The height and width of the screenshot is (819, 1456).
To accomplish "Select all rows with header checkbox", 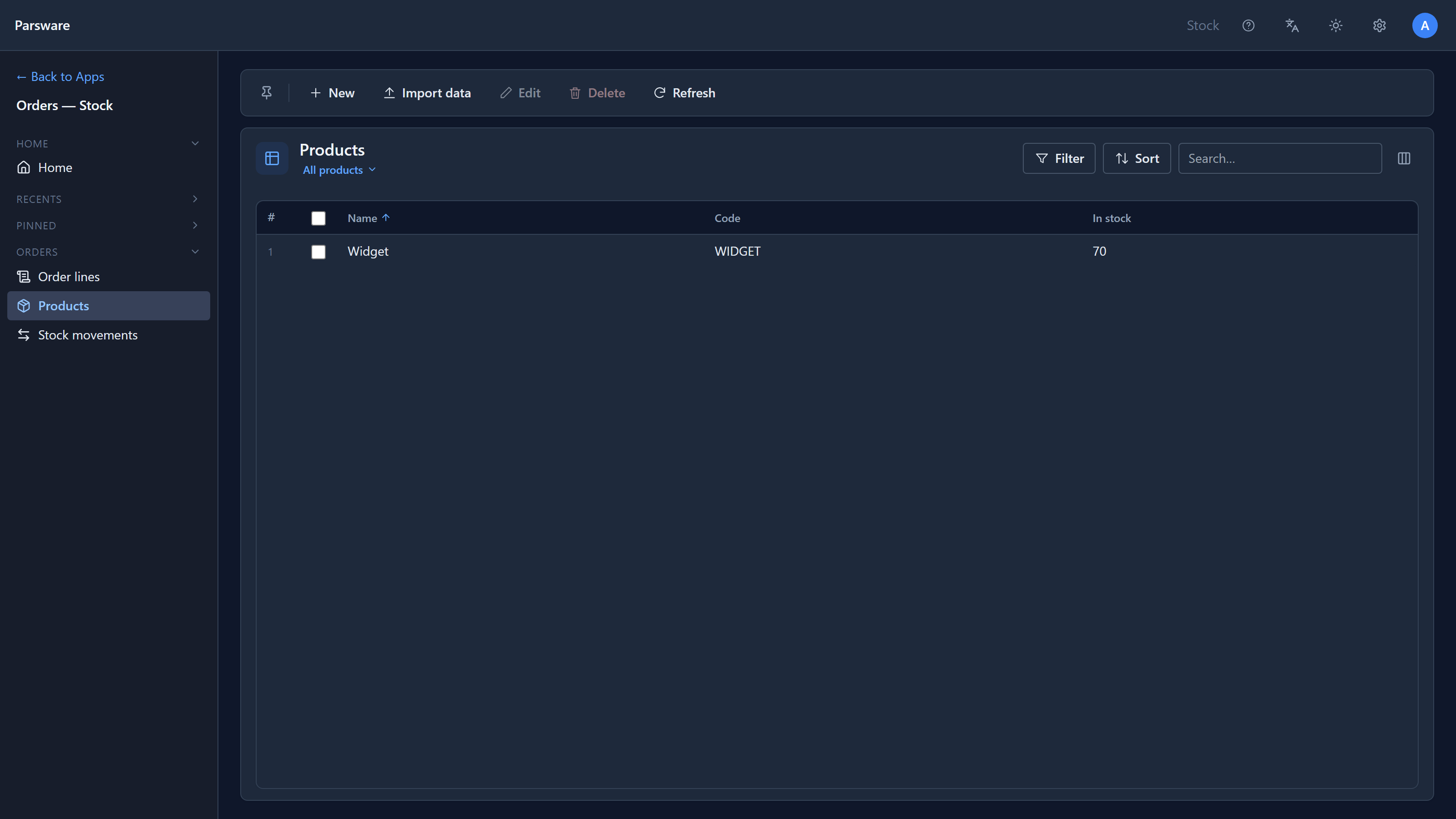I will tap(318, 218).
